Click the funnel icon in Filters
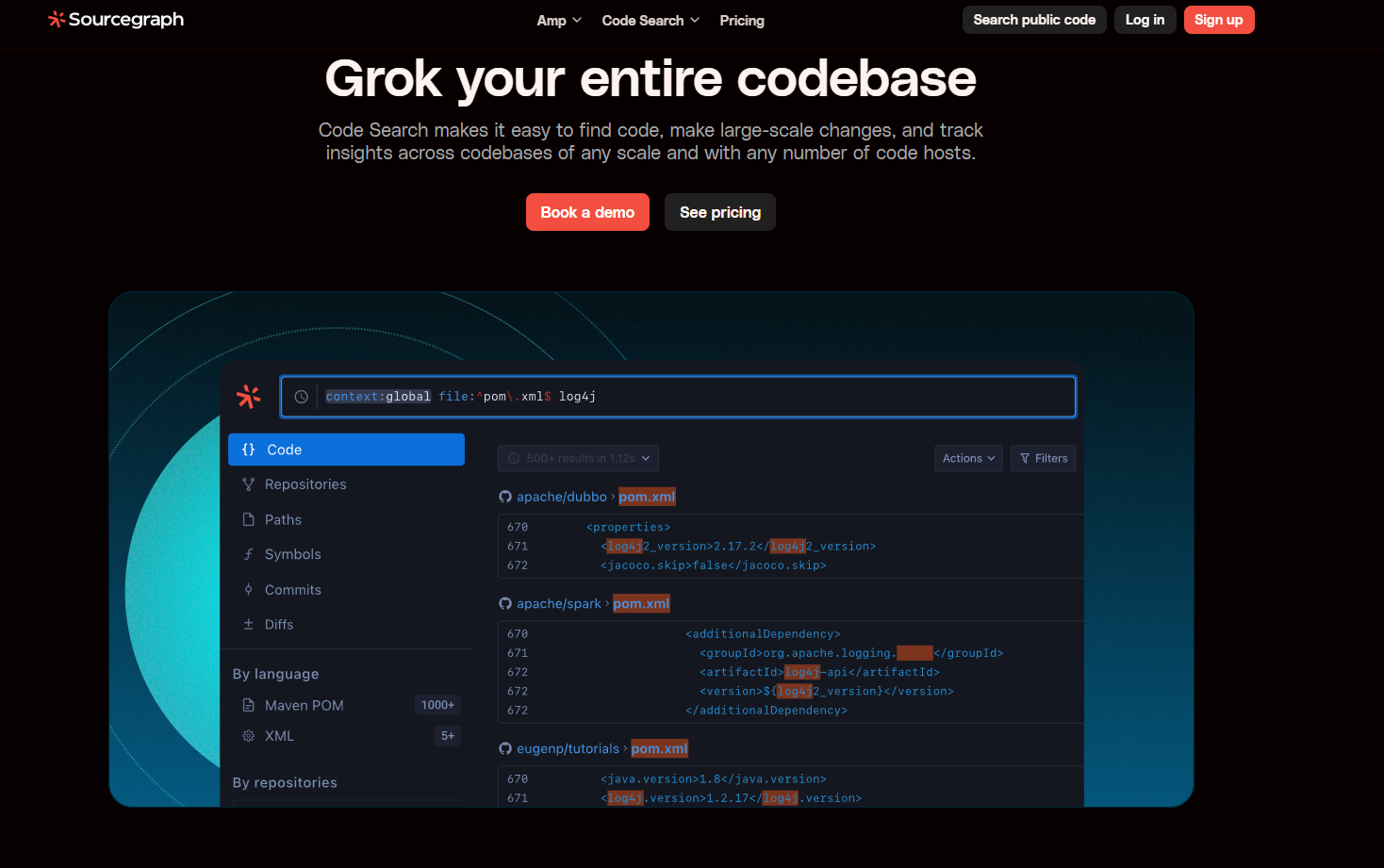The height and width of the screenshot is (868, 1384). (x=1025, y=459)
